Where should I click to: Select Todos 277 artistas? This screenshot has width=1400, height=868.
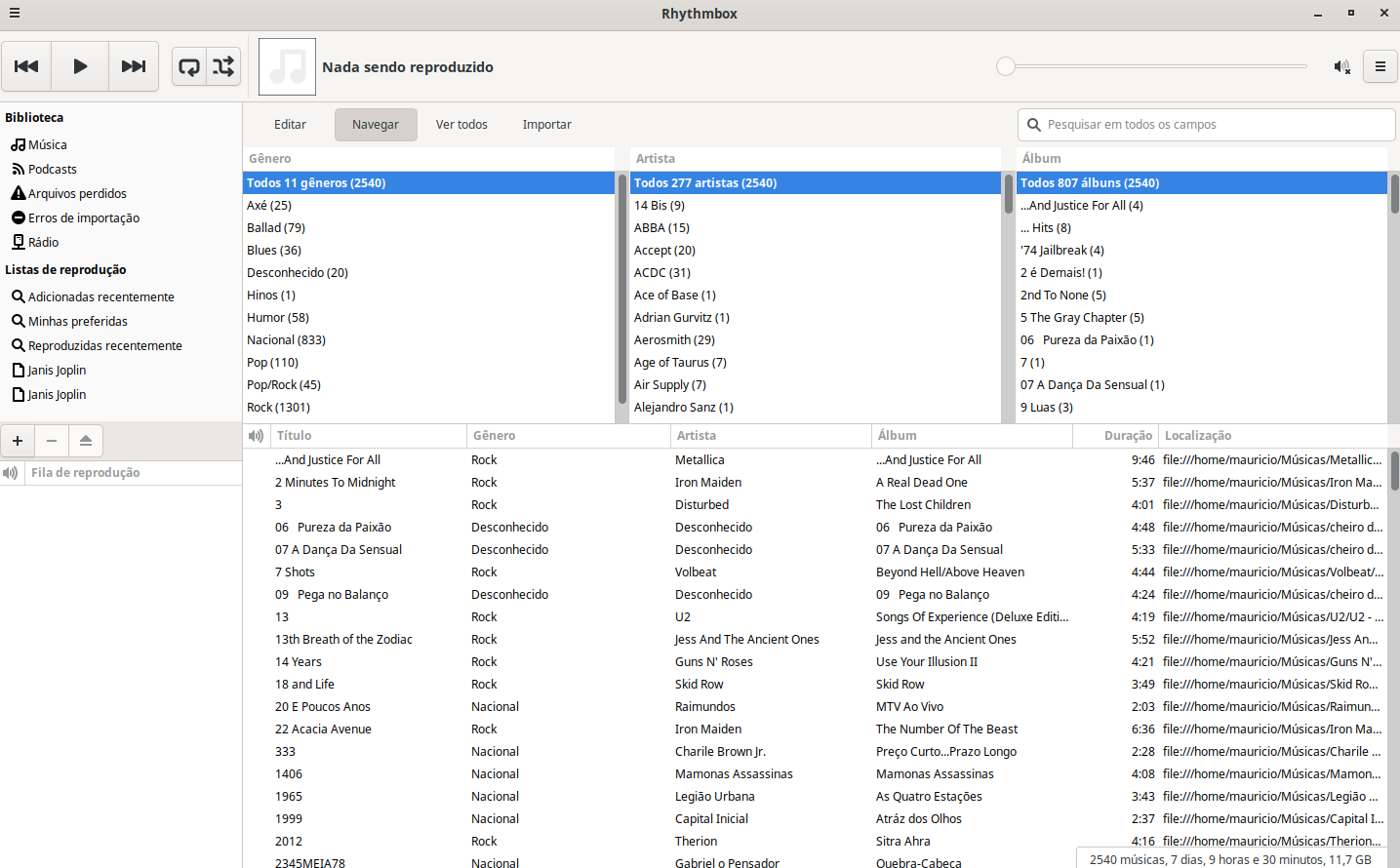coord(816,182)
